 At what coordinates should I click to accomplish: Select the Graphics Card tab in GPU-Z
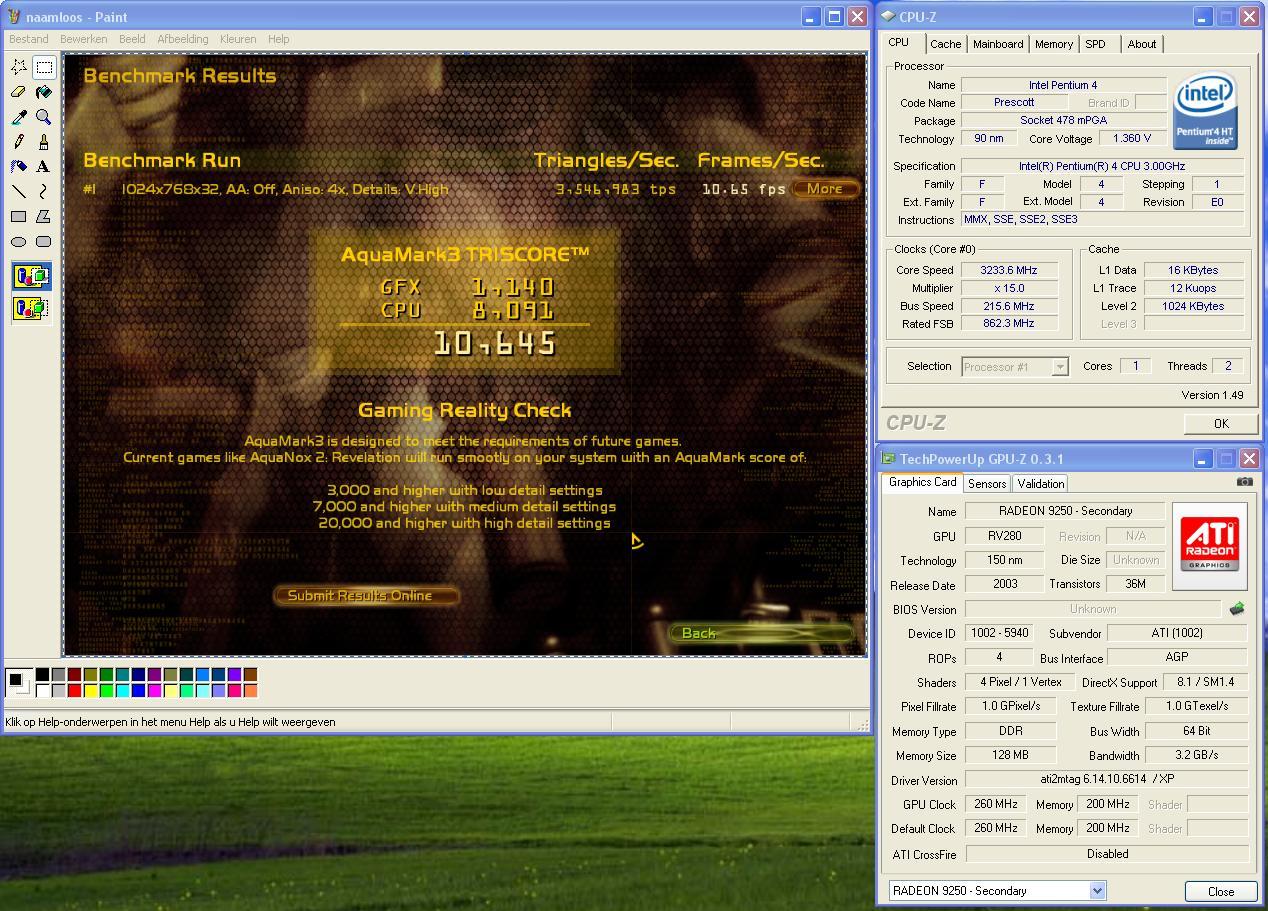point(923,482)
